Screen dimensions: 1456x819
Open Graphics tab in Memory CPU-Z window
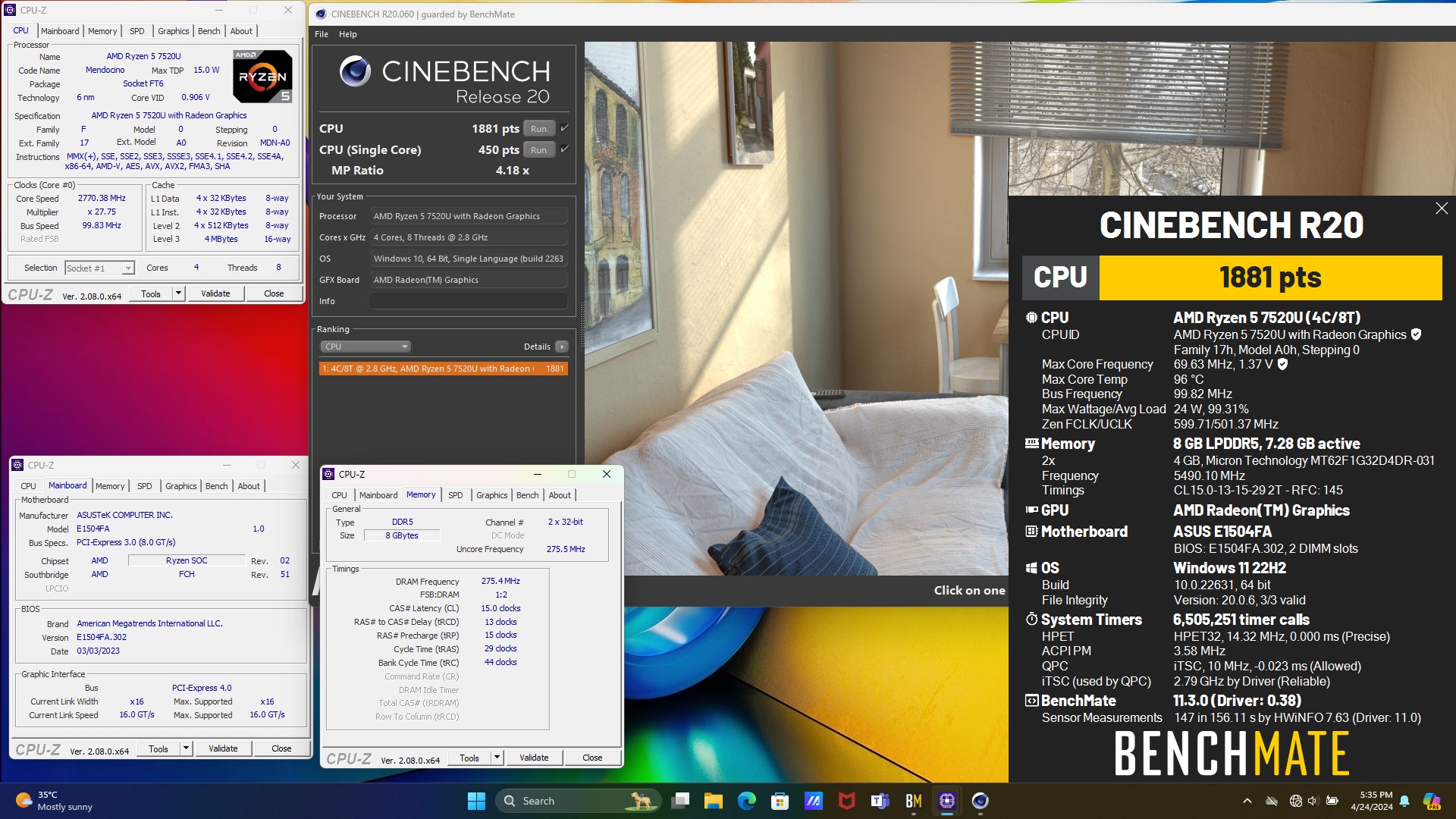coord(492,495)
